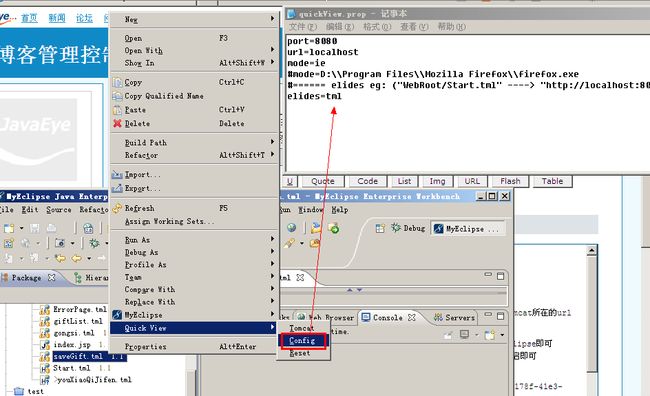Select Config in Quick View submenu

coord(303,340)
